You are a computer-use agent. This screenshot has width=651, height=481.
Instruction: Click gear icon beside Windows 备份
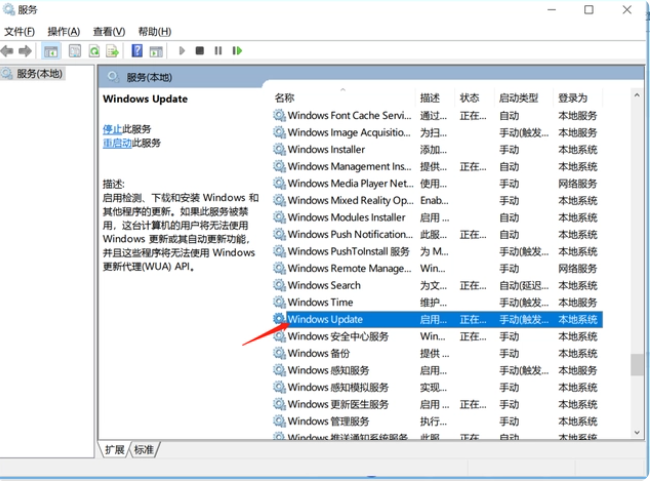click(x=279, y=353)
